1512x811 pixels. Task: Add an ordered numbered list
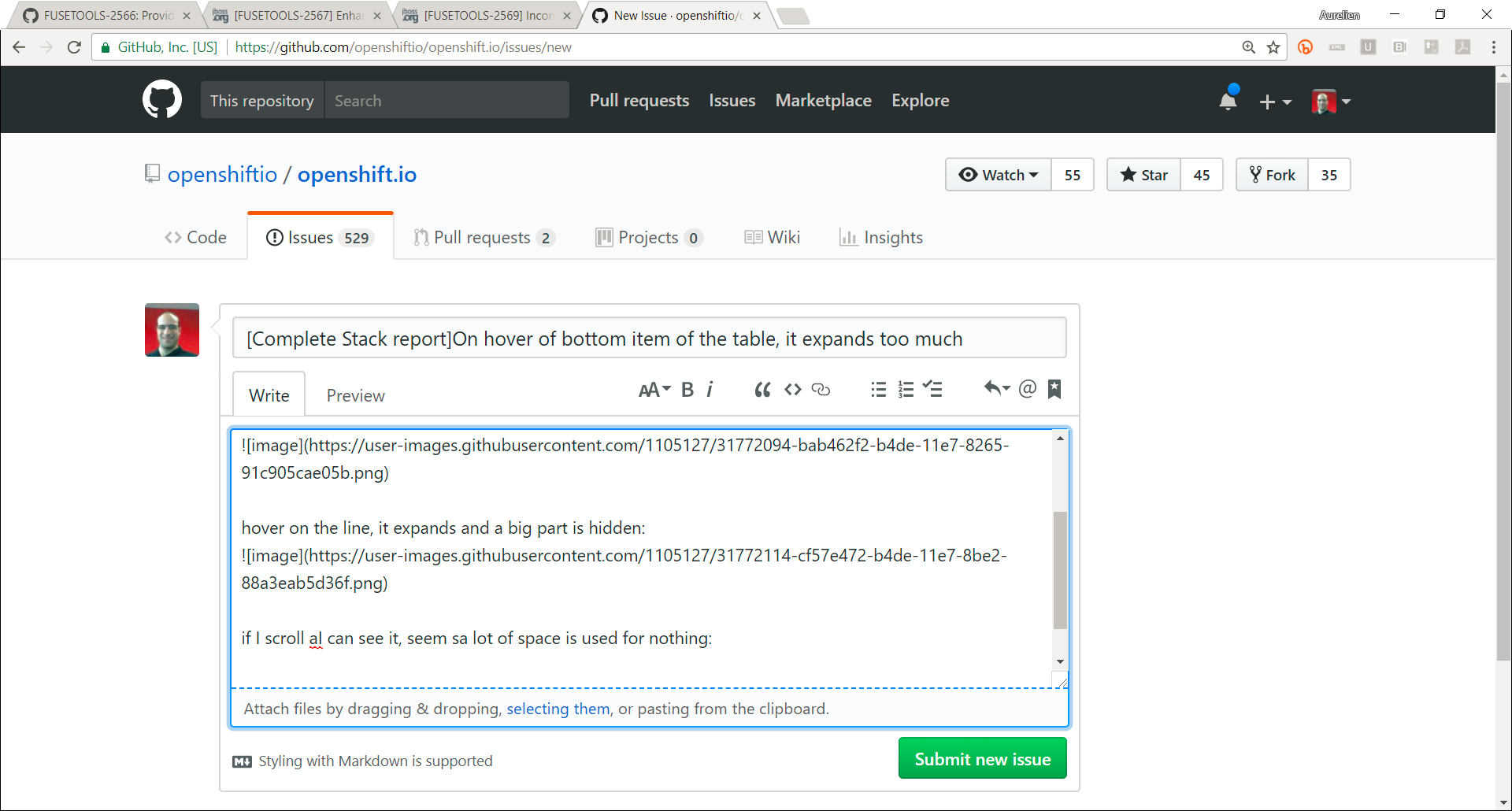tap(906, 389)
